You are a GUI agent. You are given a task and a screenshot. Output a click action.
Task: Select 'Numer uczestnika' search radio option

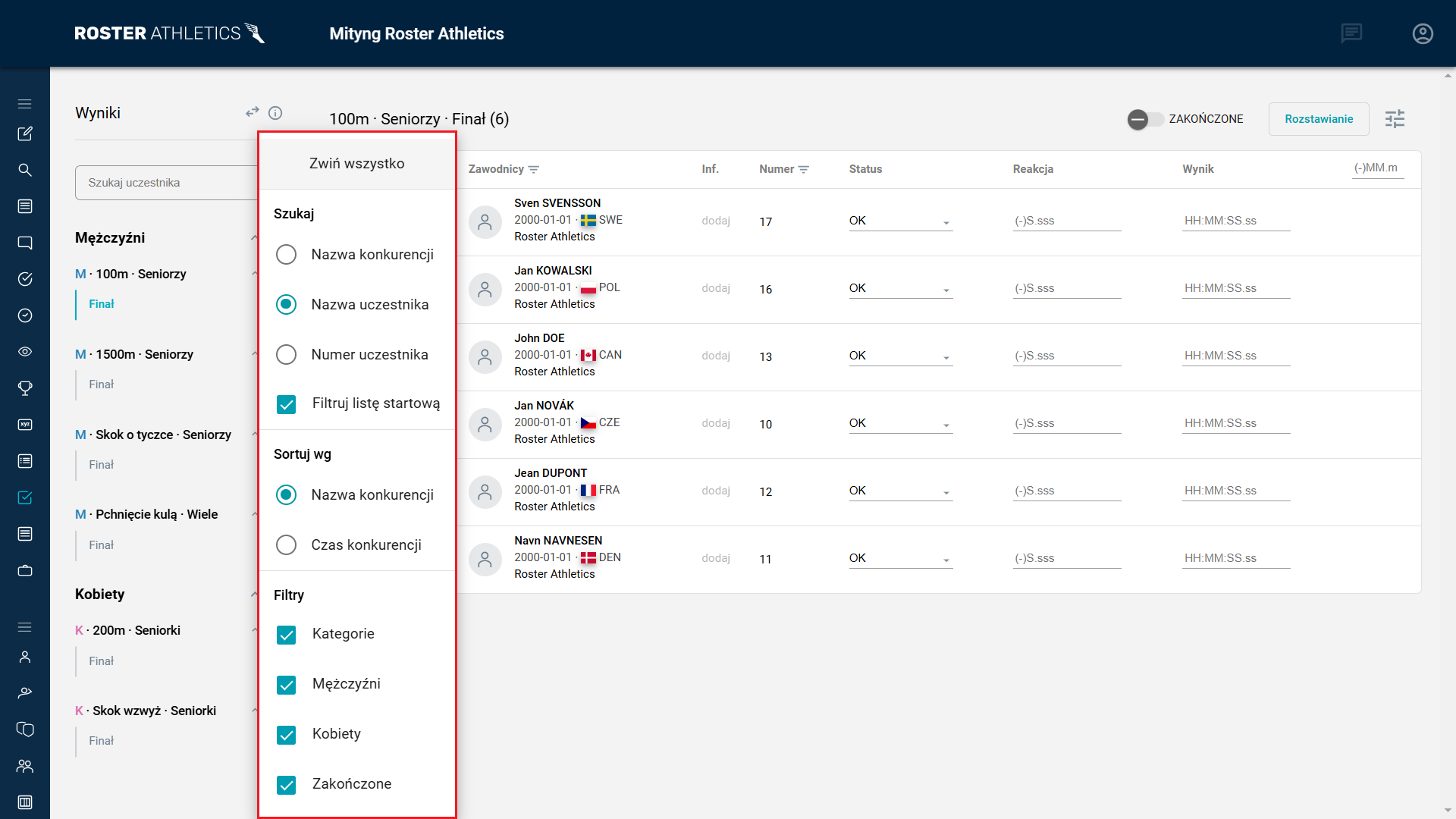(x=286, y=355)
